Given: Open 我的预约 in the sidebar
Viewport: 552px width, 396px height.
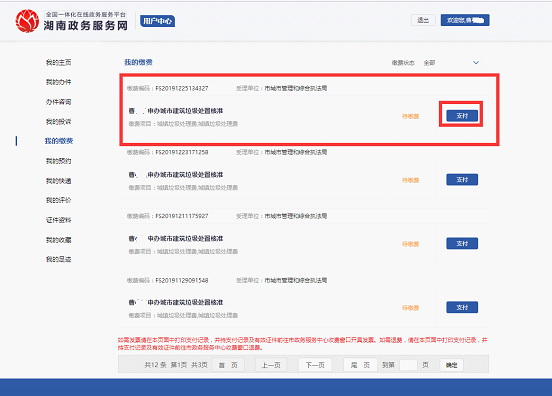Looking at the screenshot, I should tap(58, 161).
